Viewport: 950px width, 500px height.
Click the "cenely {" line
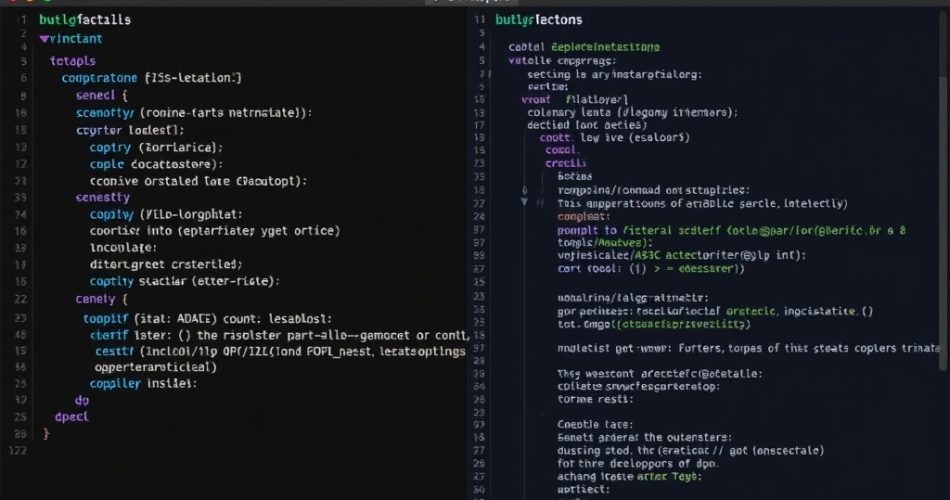coord(102,299)
